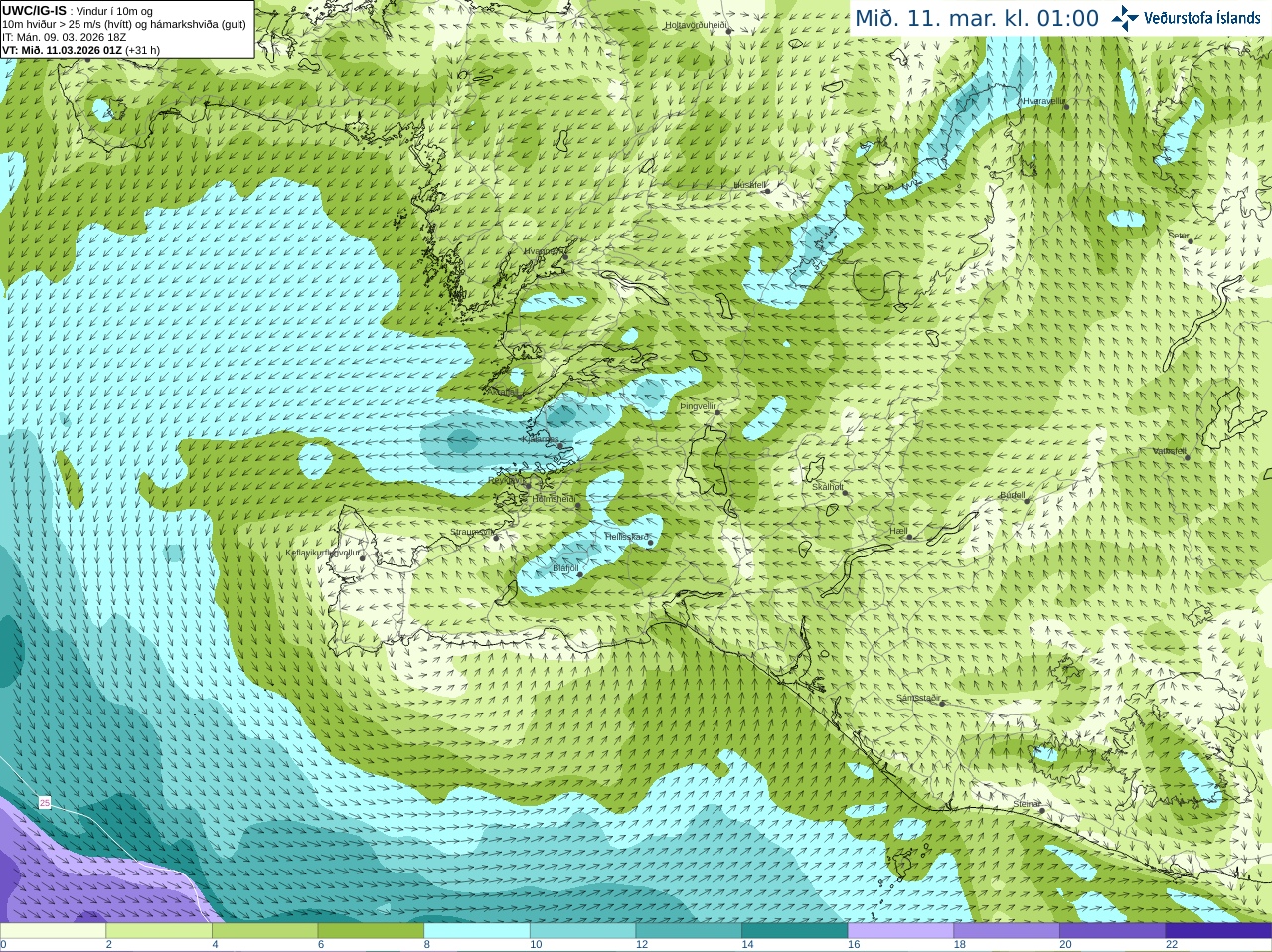Click the Hólmsheiði station label
The width and height of the screenshot is (1272, 952).
tap(554, 499)
